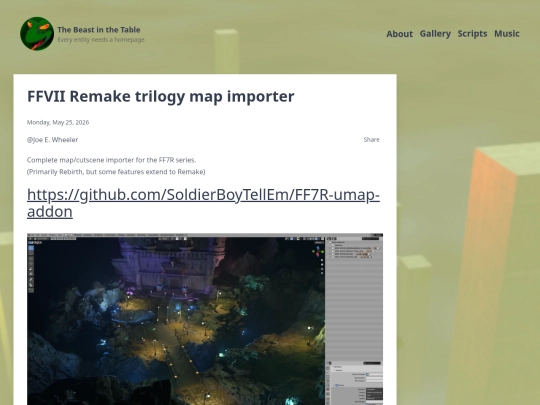Open the Scripts section
This screenshot has width=540, height=405.
tap(472, 34)
